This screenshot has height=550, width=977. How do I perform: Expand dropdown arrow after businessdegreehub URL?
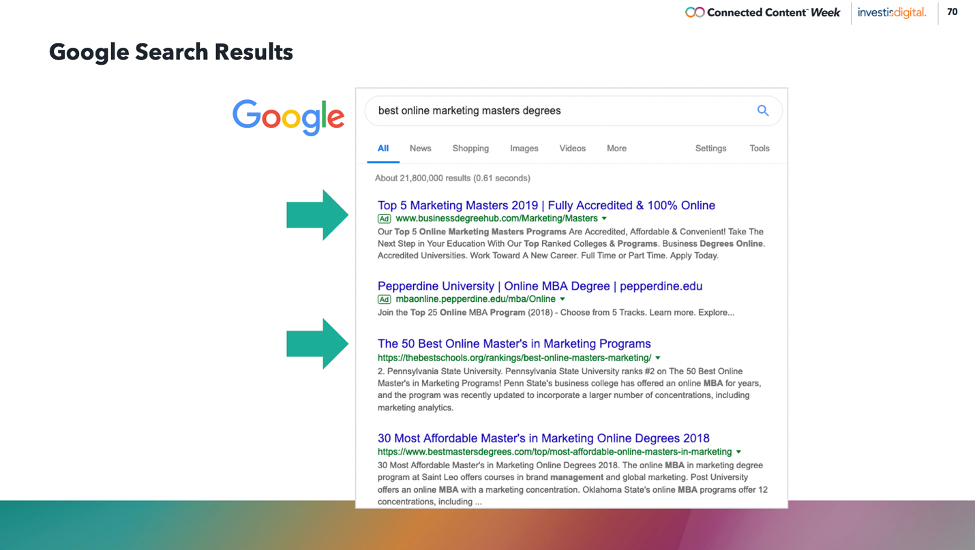604,218
